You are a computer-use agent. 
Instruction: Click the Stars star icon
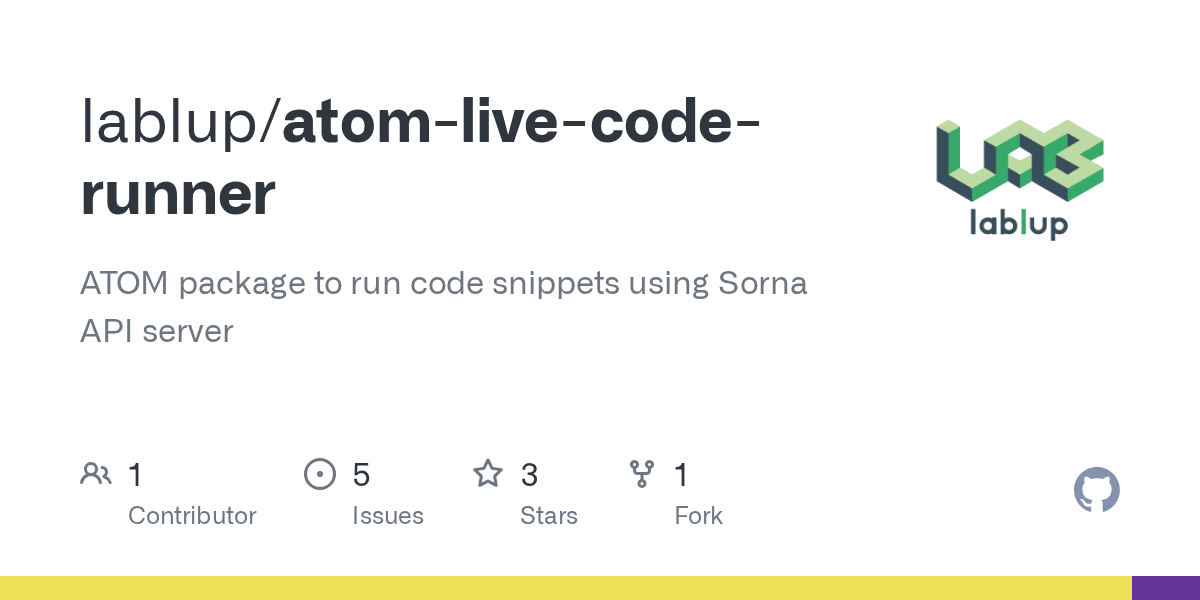click(x=488, y=474)
